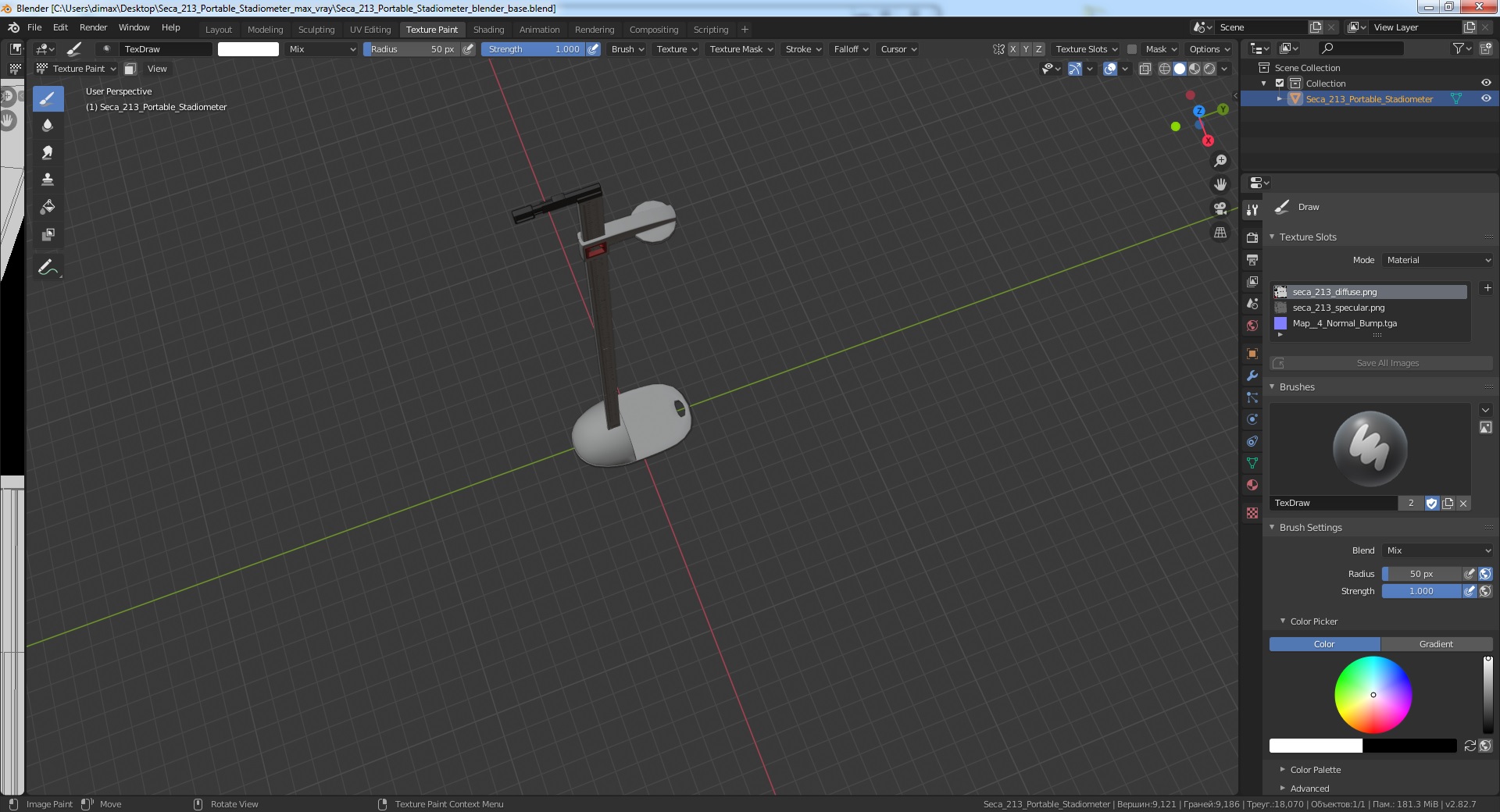Open the Active Tool properties tab

point(1252,209)
